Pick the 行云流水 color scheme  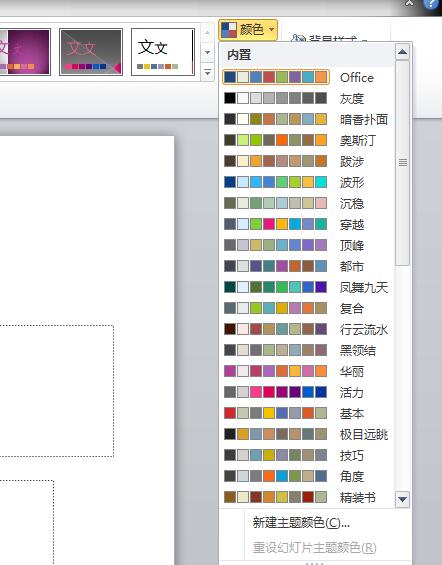pos(307,329)
